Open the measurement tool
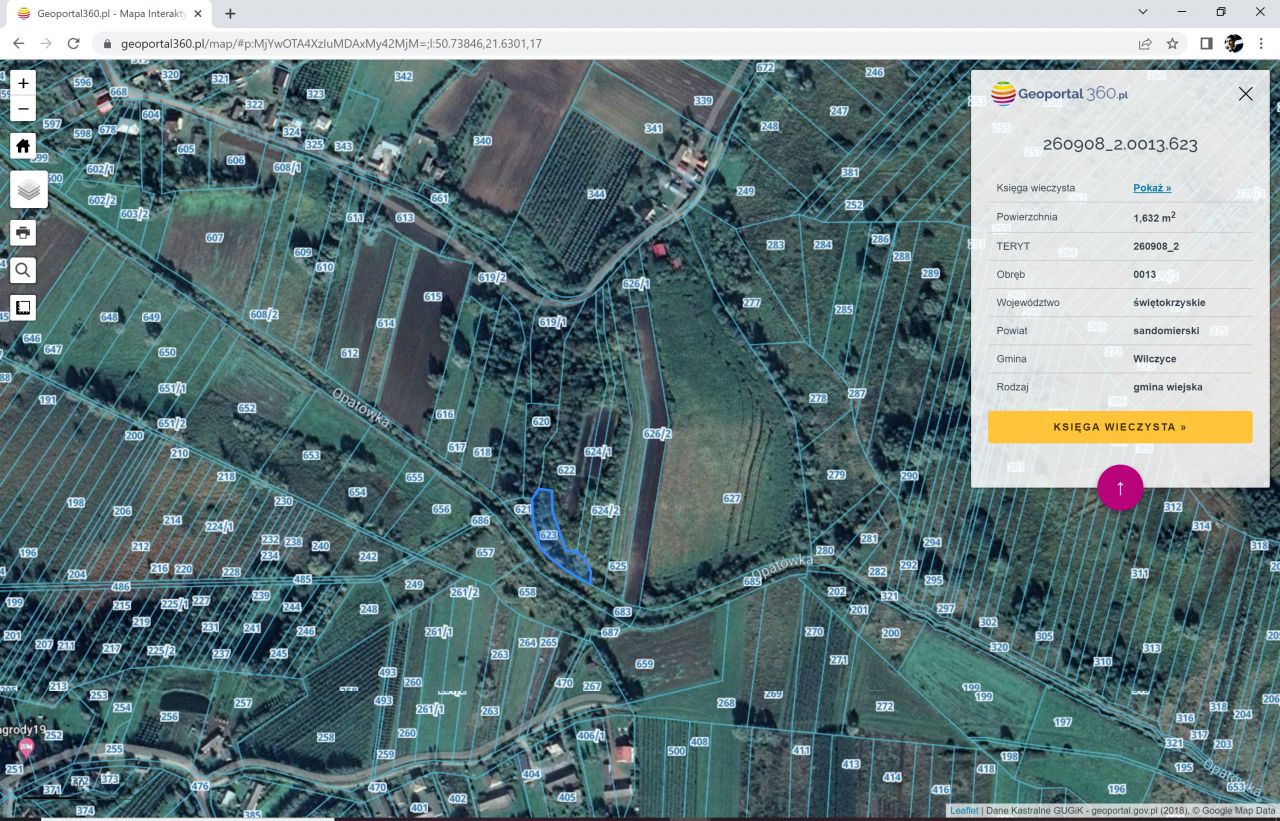Image resolution: width=1280 pixels, height=821 pixels. pyautogui.click(x=23, y=307)
